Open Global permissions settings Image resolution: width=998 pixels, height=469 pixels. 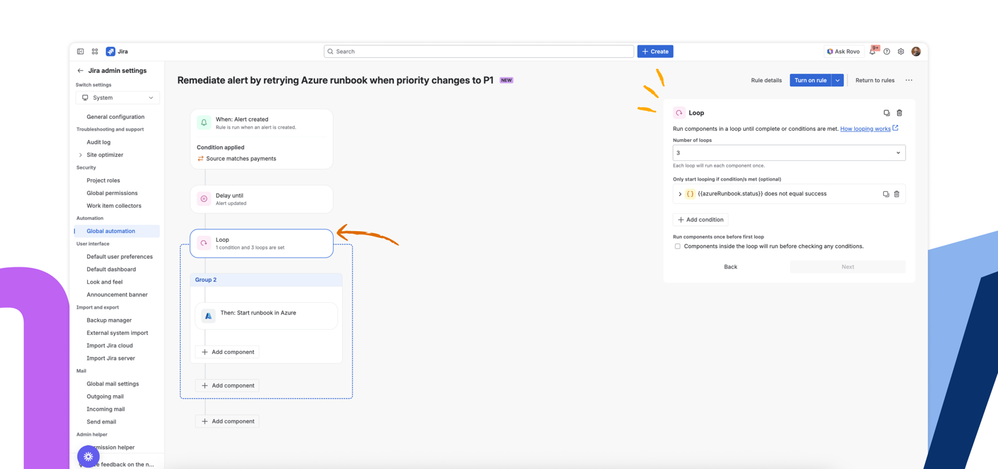click(x=112, y=193)
